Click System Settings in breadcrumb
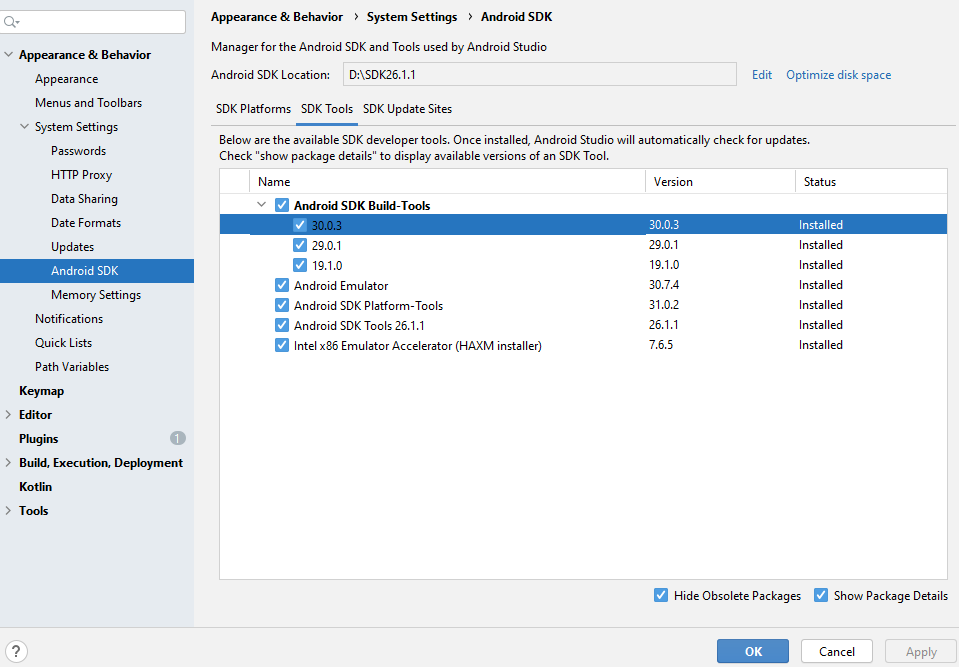The height and width of the screenshot is (667, 959). point(412,17)
